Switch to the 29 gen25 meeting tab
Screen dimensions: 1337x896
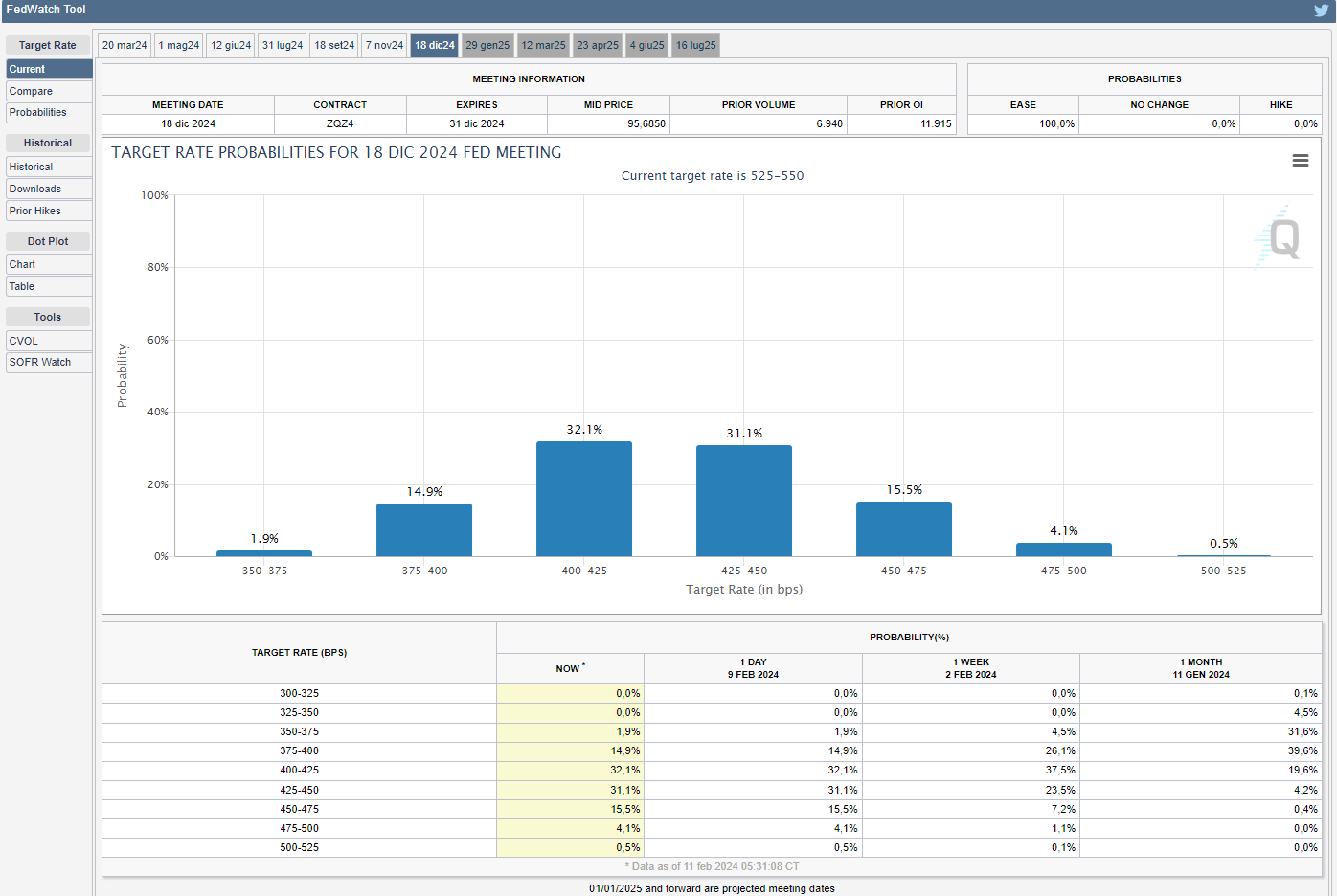(x=487, y=45)
